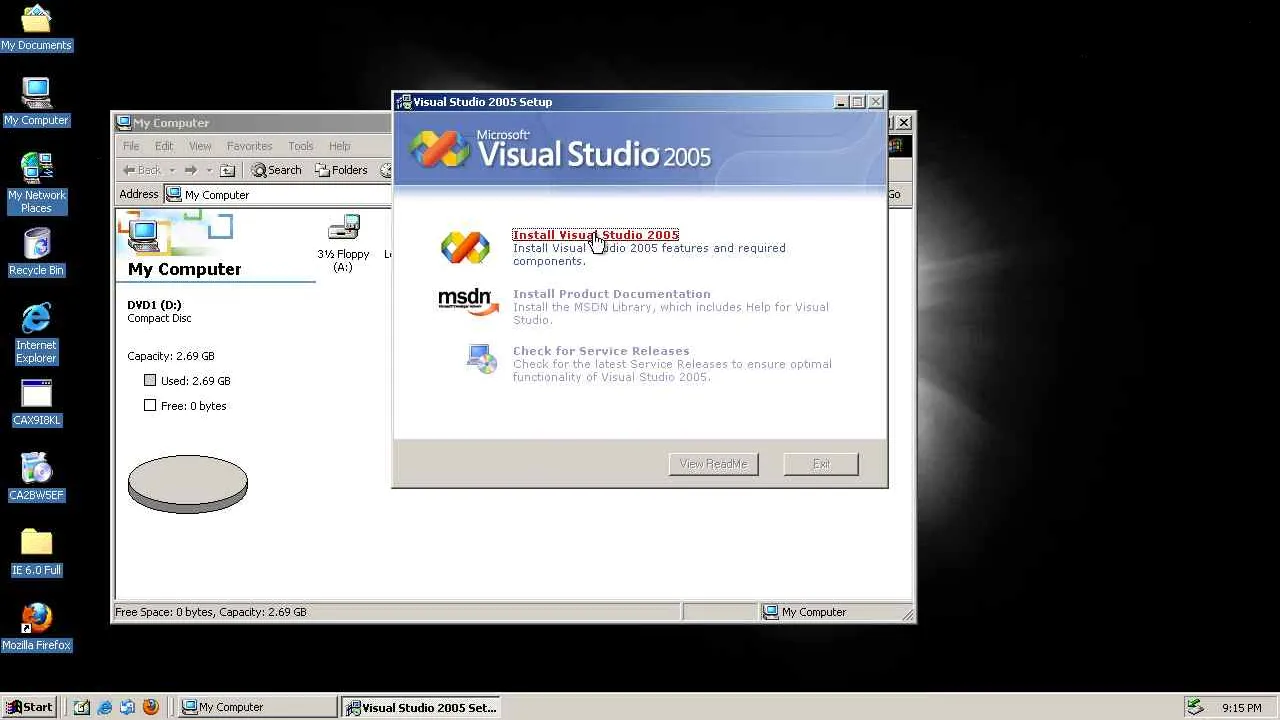Select the IE 6.0 Full folder icon
1280x720 pixels.
tap(36, 553)
